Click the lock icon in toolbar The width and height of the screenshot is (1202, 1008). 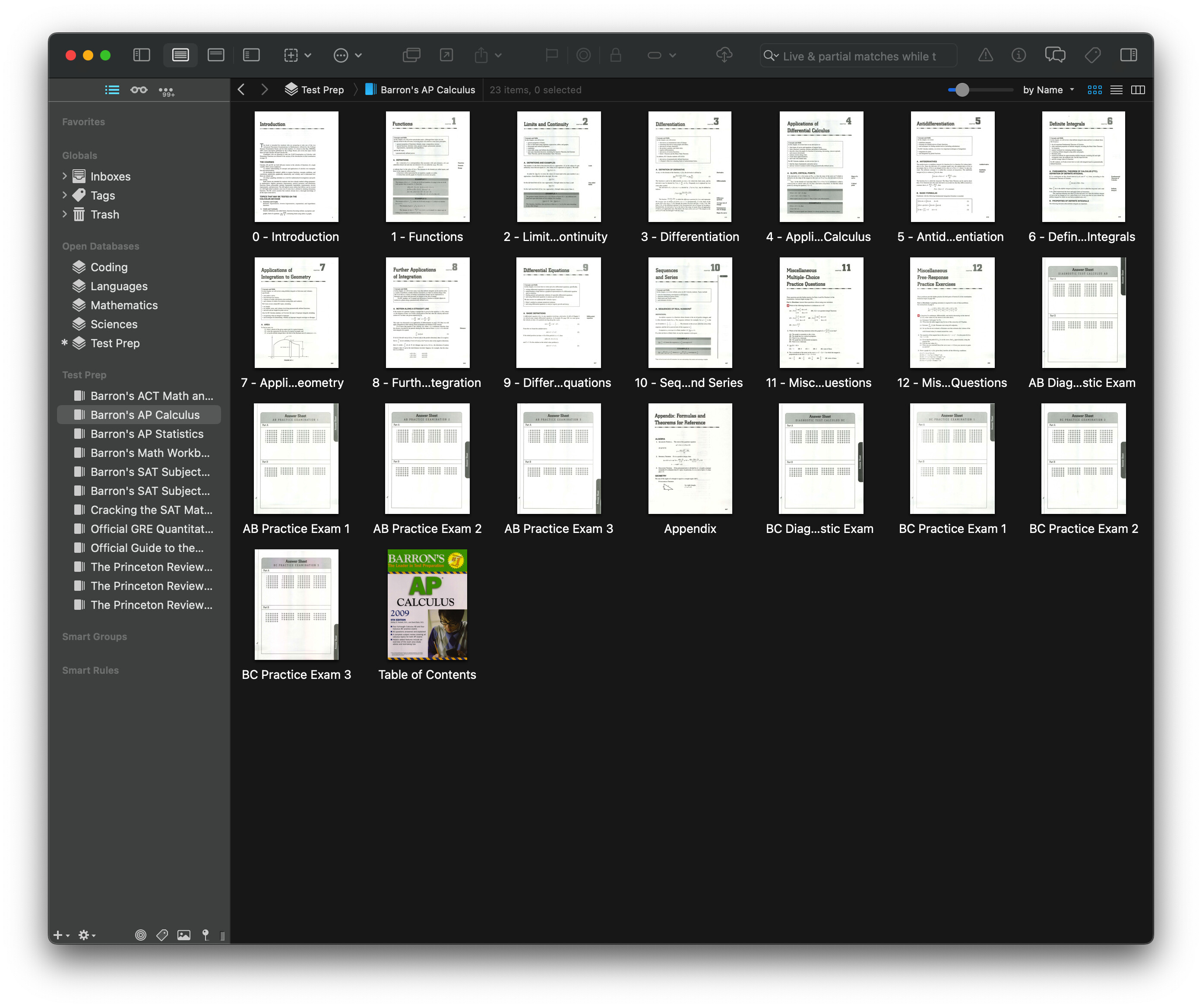tap(615, 55)
